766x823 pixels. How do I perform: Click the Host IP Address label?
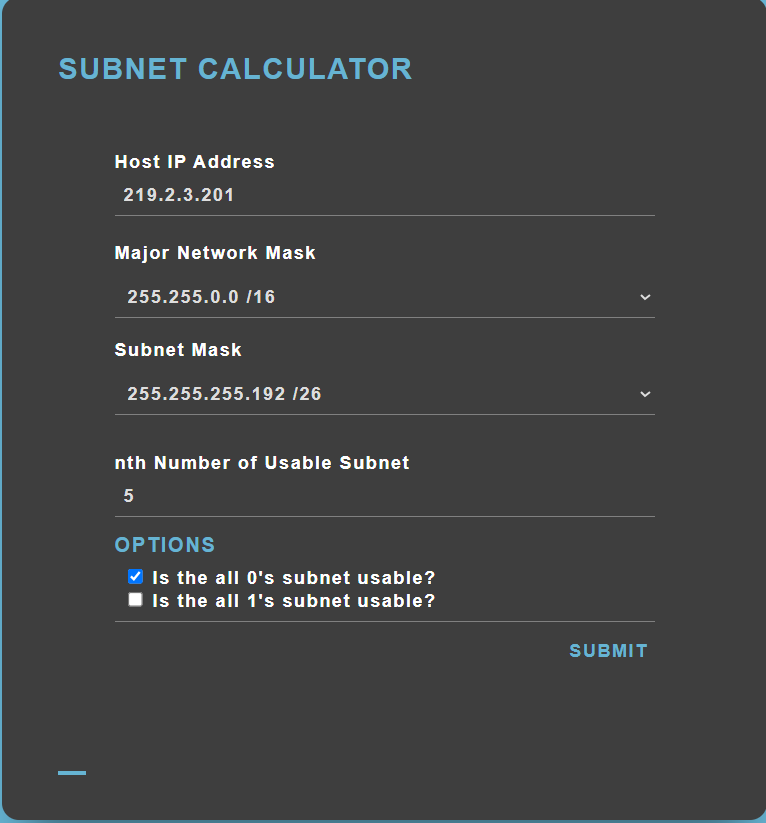coord(194,161)
